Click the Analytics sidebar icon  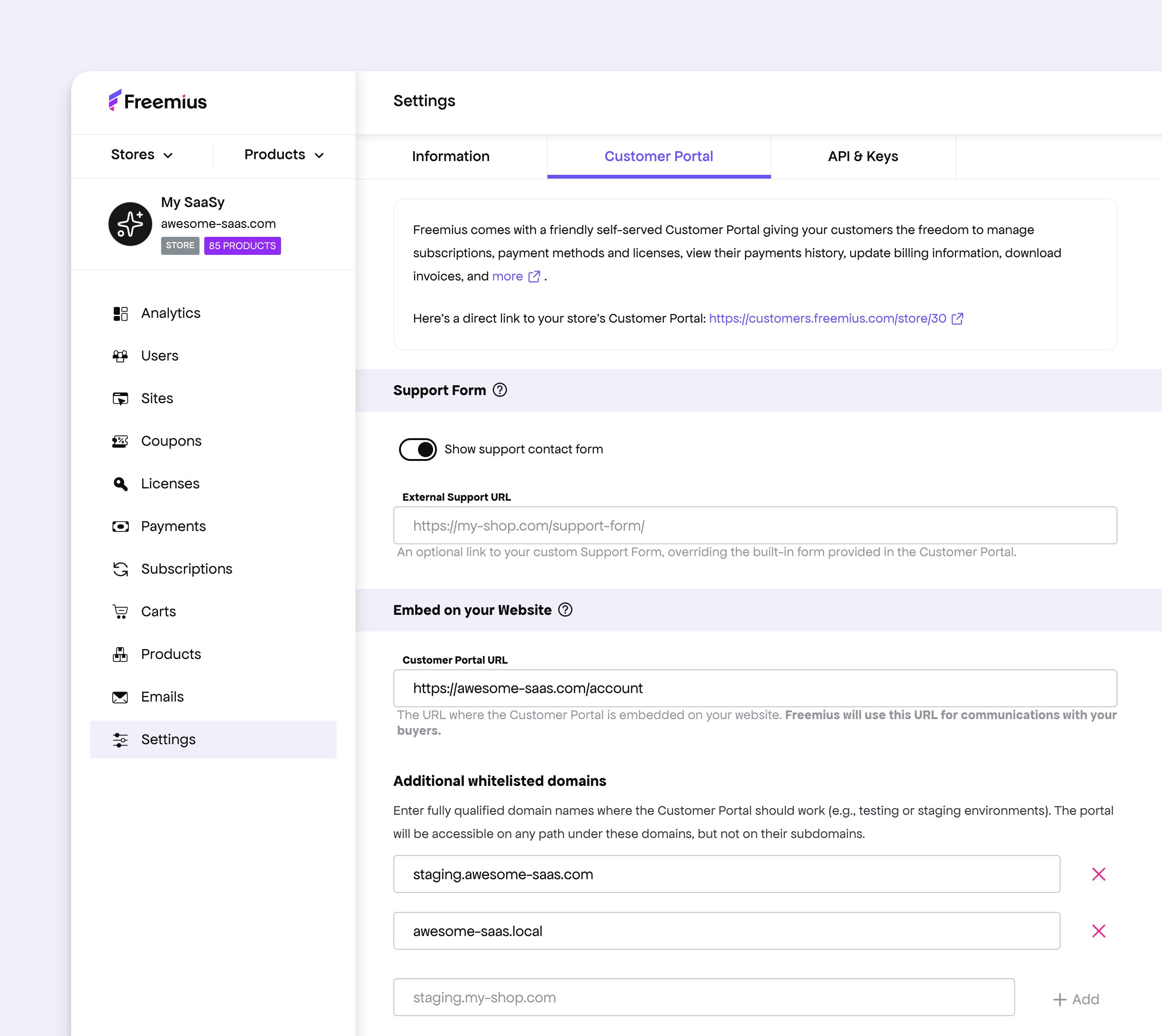coord(120,314)
